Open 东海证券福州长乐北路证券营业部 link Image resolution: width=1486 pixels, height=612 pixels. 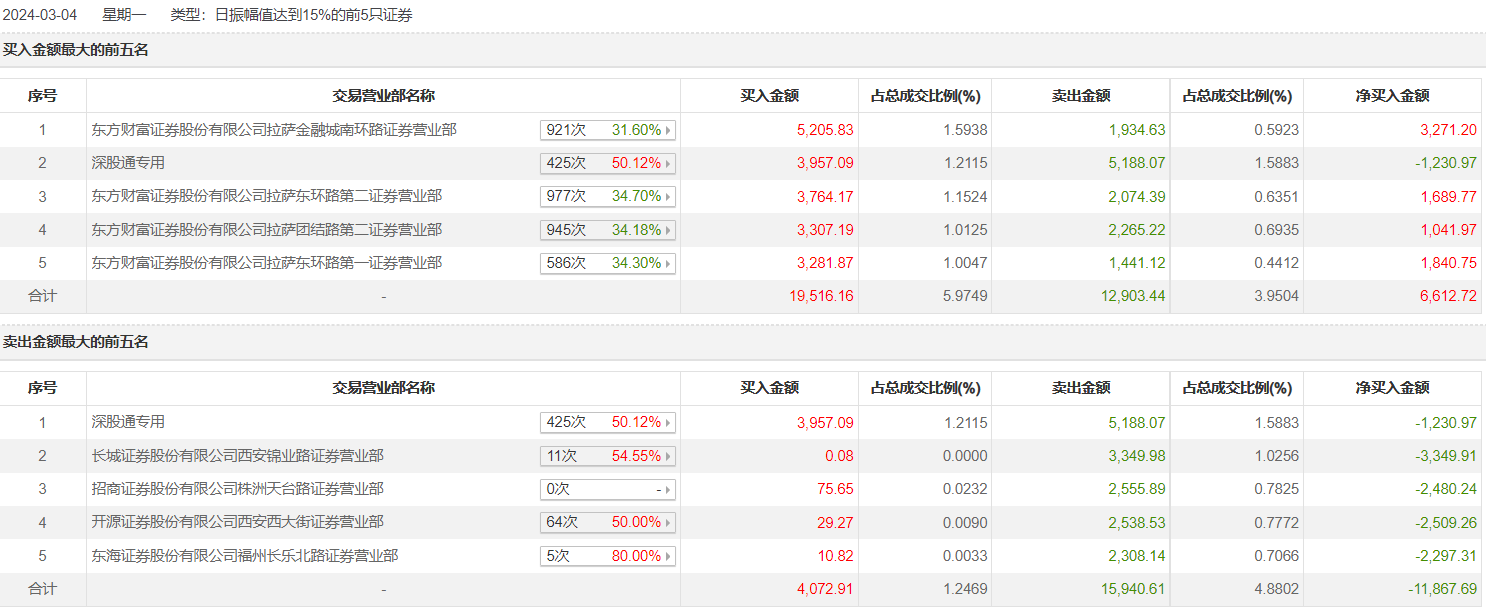click(x=244, y=555)
